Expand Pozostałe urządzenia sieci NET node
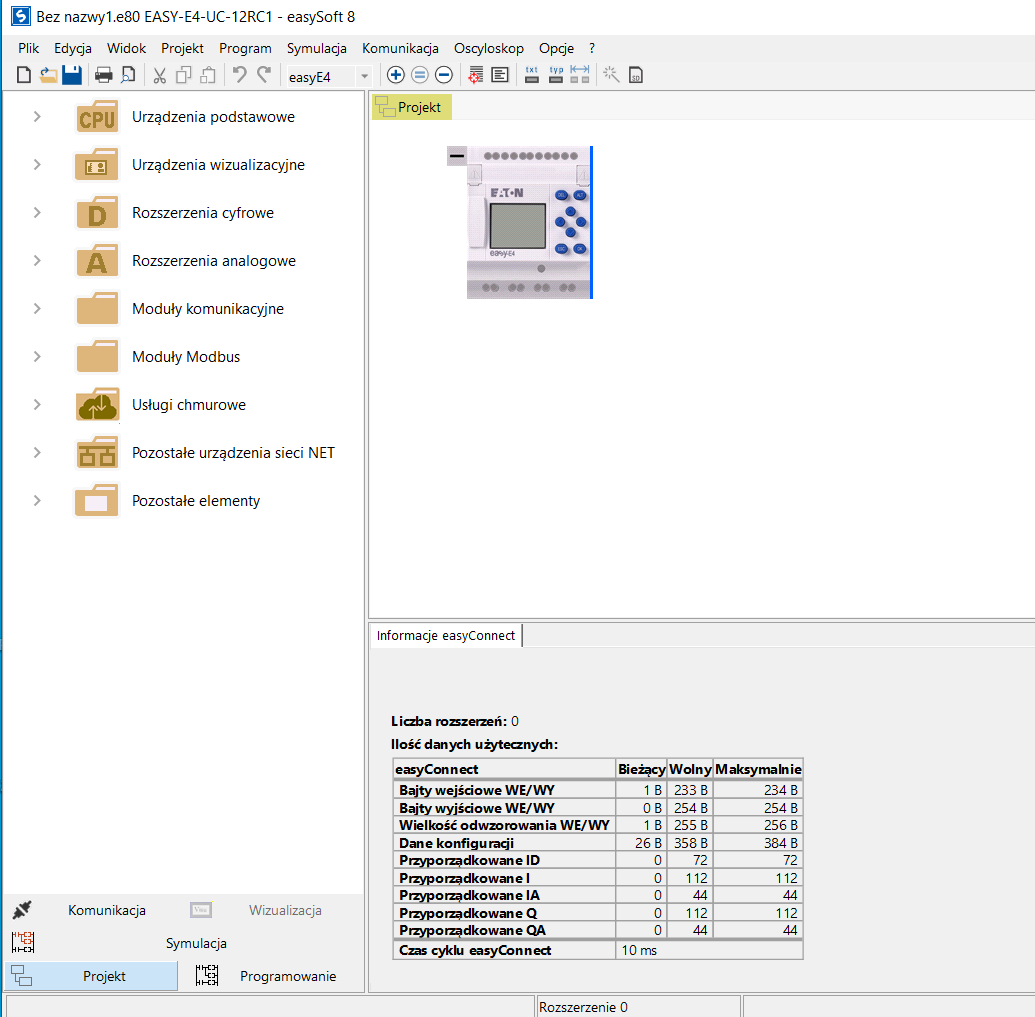The height and width of the screenshot is (1017, 1035). [x=37, y=453]
